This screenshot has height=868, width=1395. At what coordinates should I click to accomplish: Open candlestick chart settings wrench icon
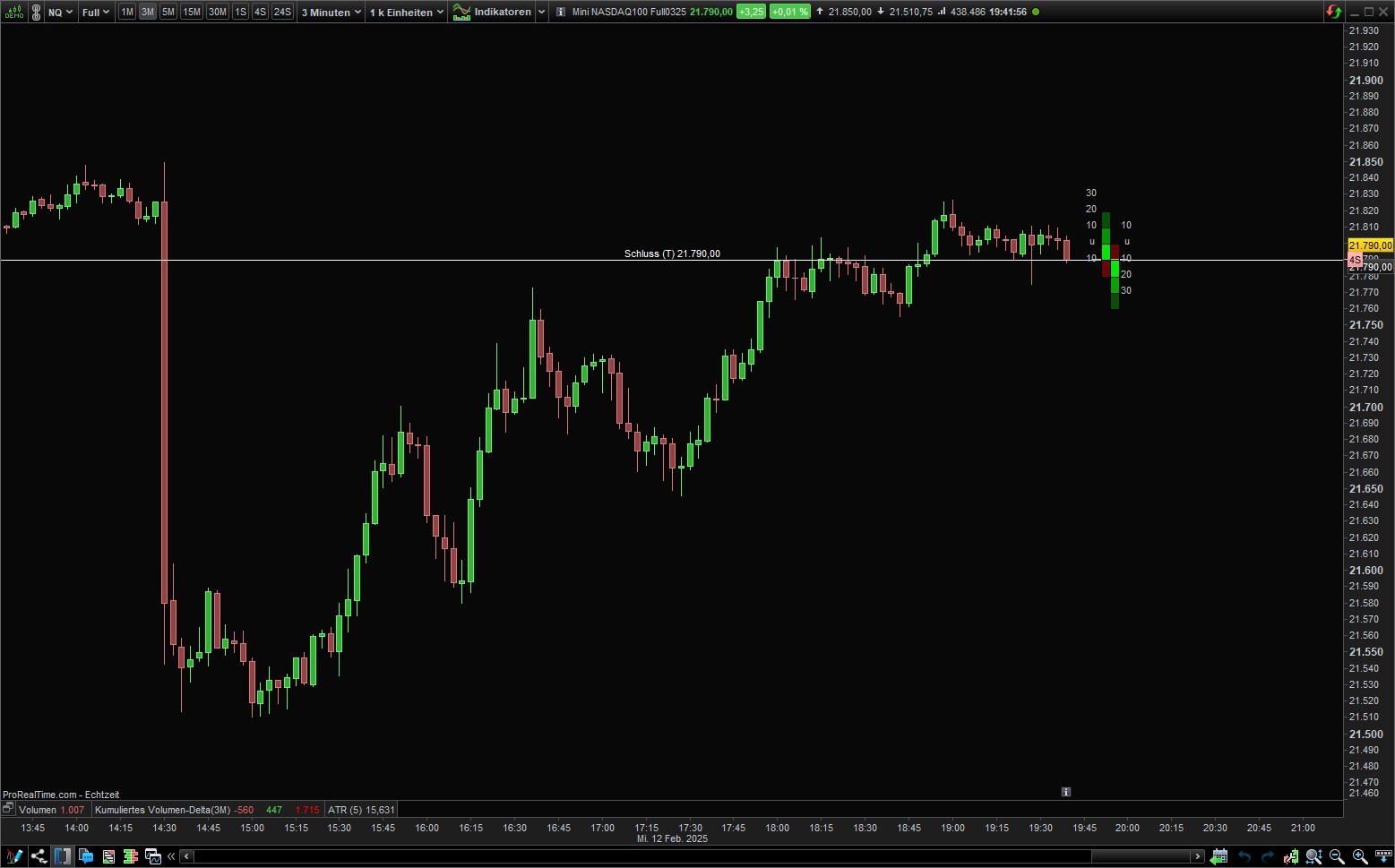pos(1291,856)
